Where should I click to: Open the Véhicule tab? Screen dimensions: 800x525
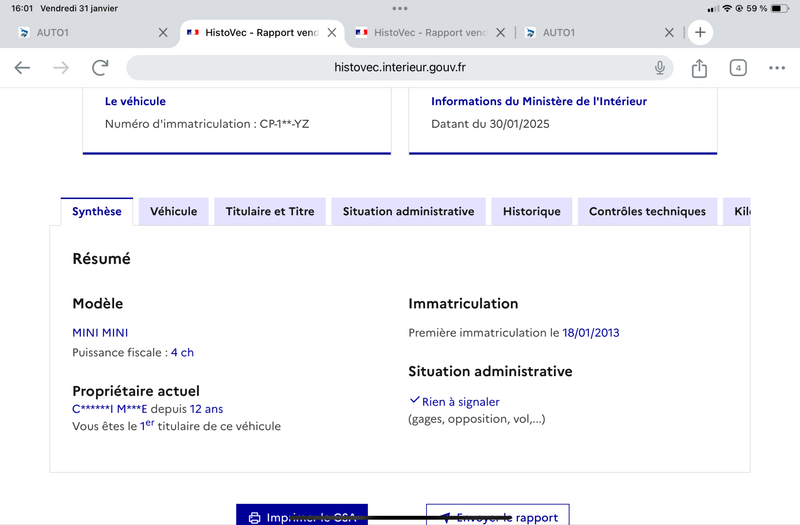pos(173,211)
